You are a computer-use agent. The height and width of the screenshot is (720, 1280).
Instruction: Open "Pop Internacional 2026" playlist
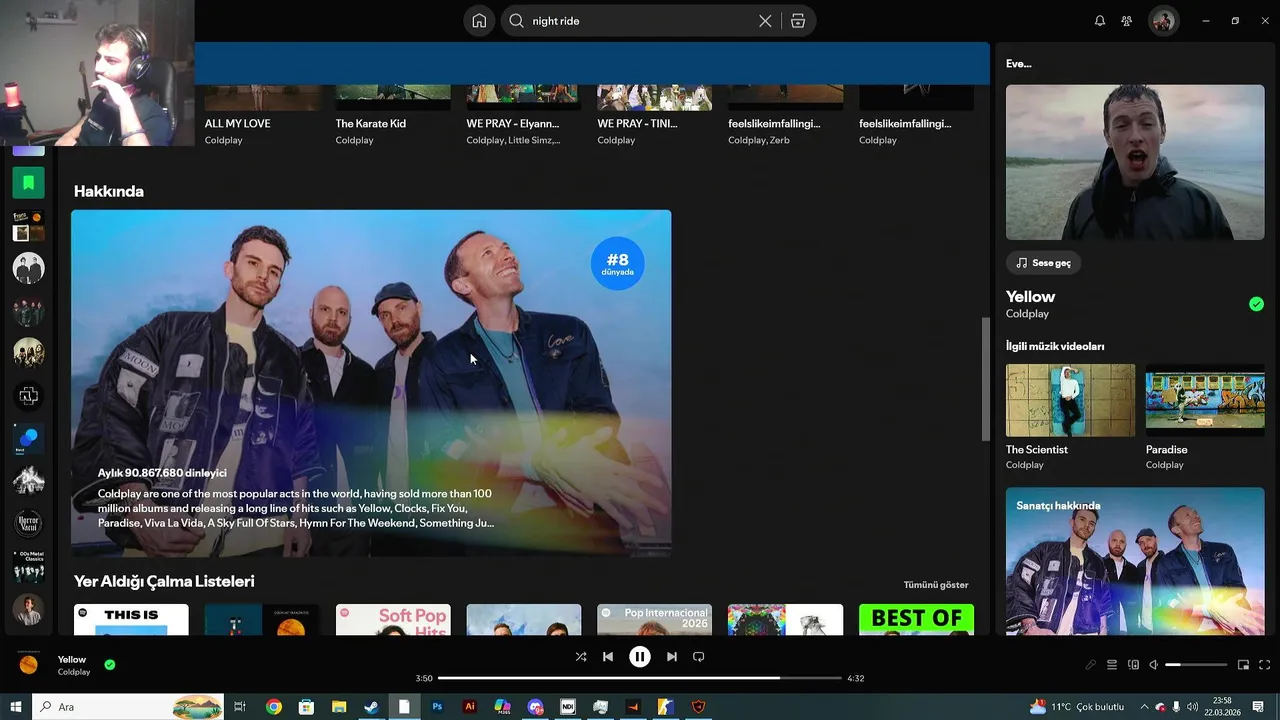tap(655, 619)
